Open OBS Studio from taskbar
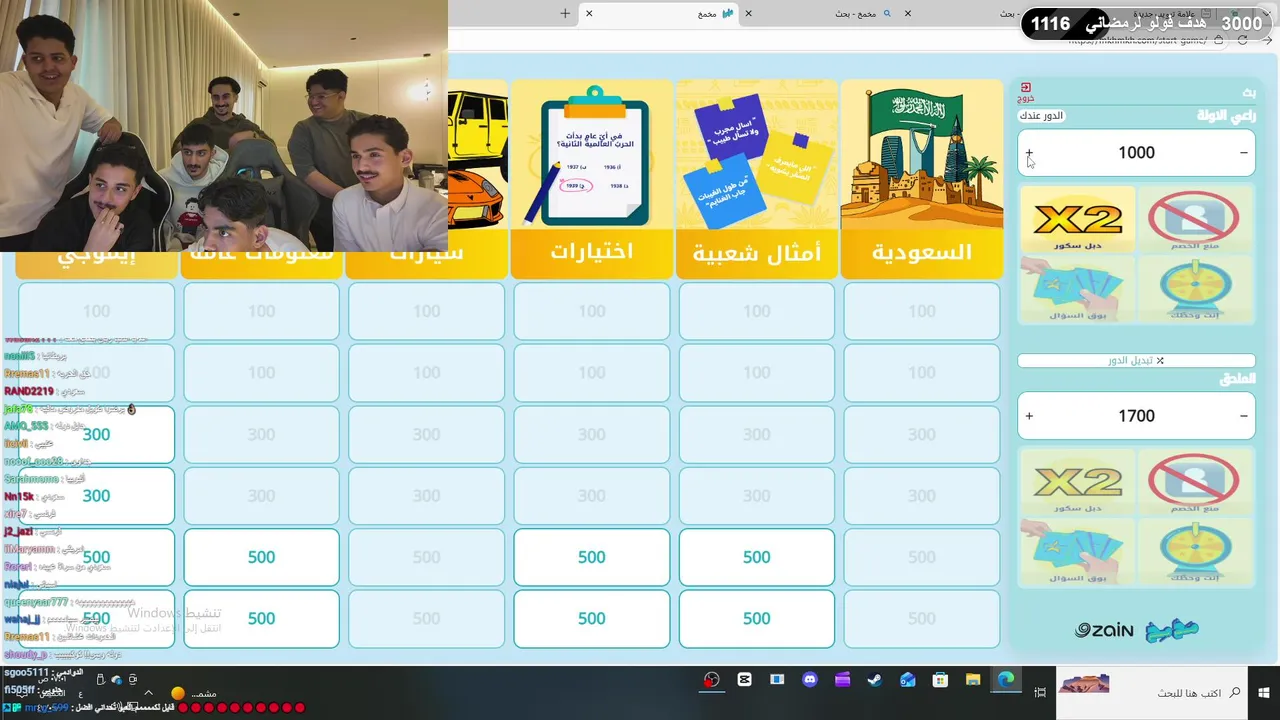Viewport: 1280px width, 720px height. coord(711,680)
